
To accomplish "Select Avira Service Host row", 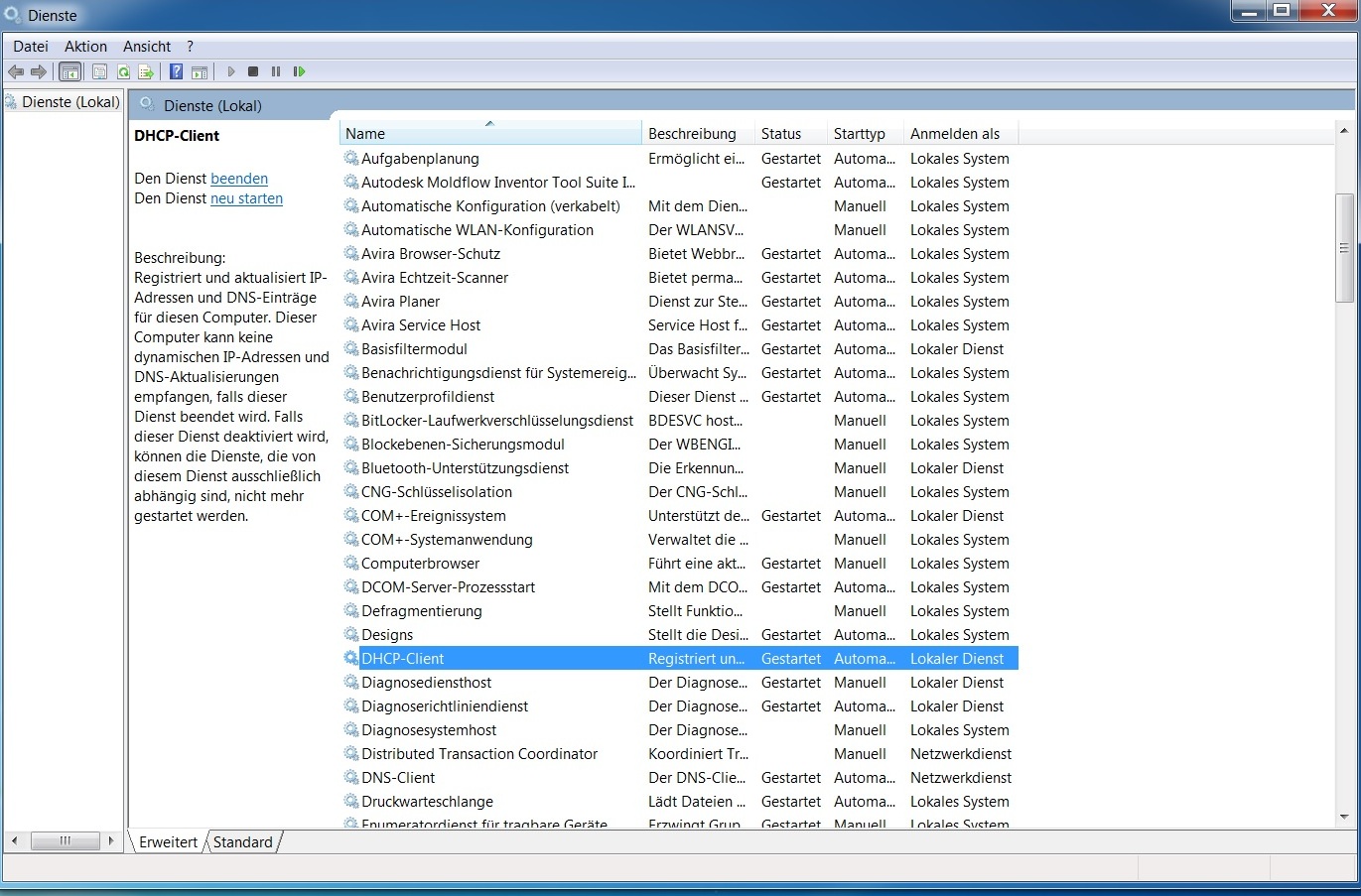I will click(680, 325).
